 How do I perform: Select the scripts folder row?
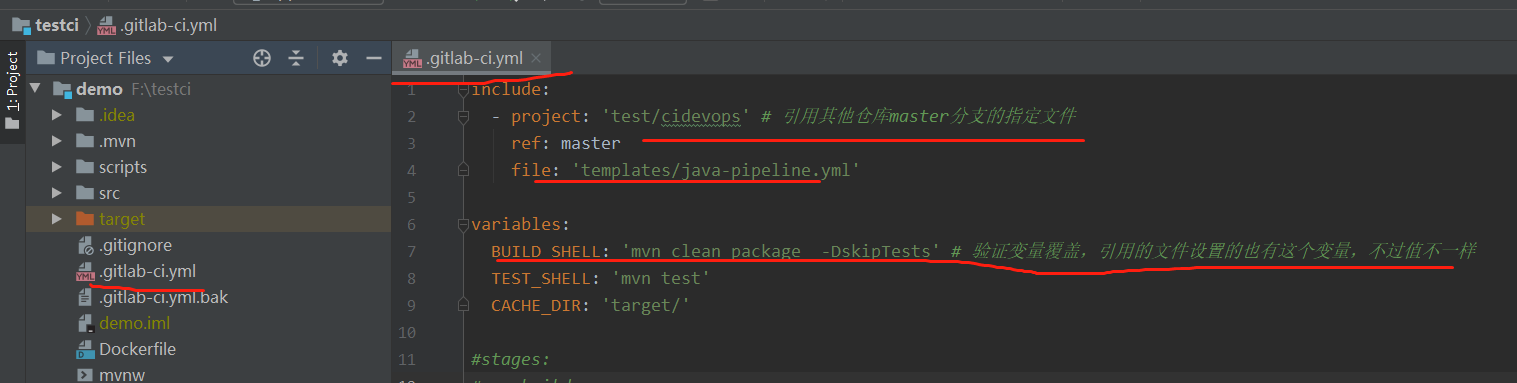click(x=209, y=167)
